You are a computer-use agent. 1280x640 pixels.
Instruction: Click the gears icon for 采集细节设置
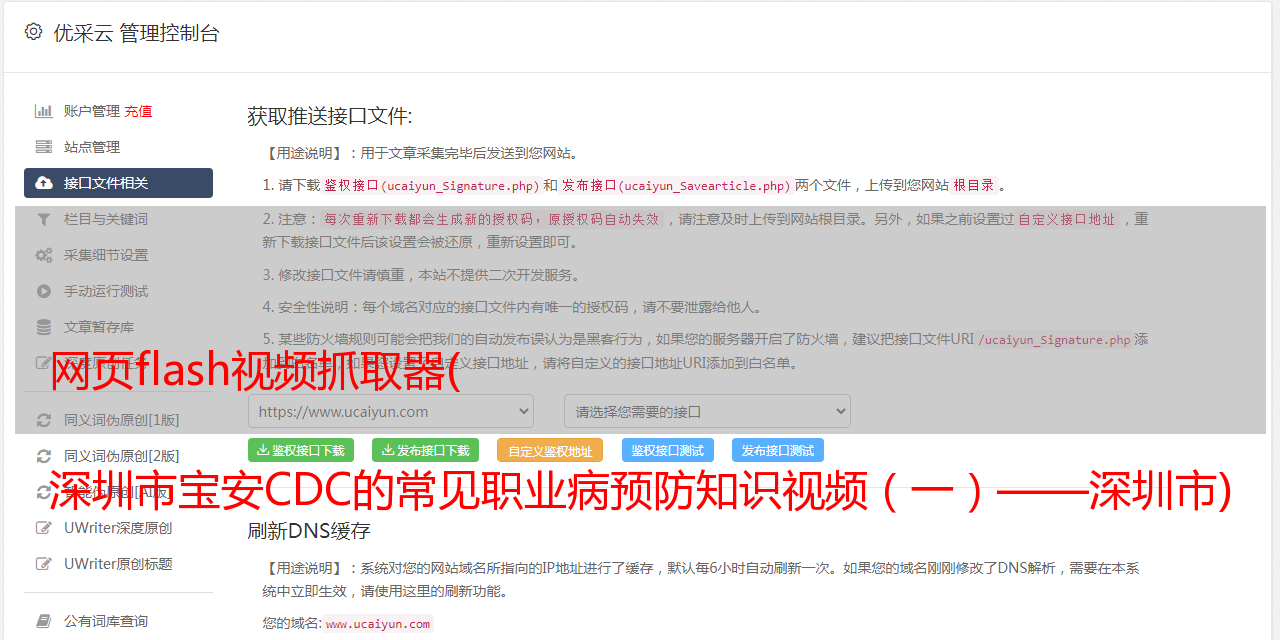tap(44, 255)
